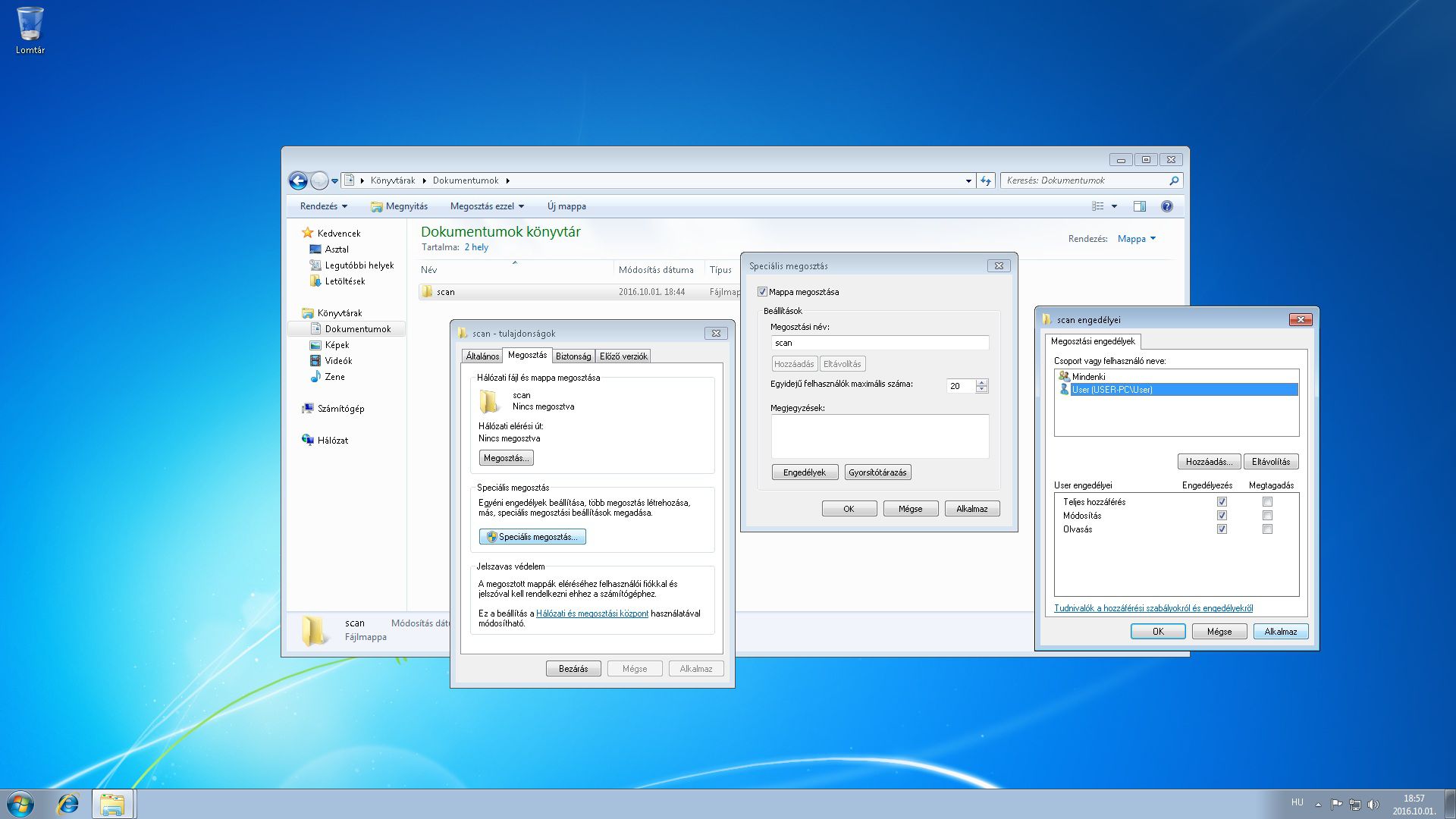Click the Megosztási engedélyek tab

(1093, 341)
